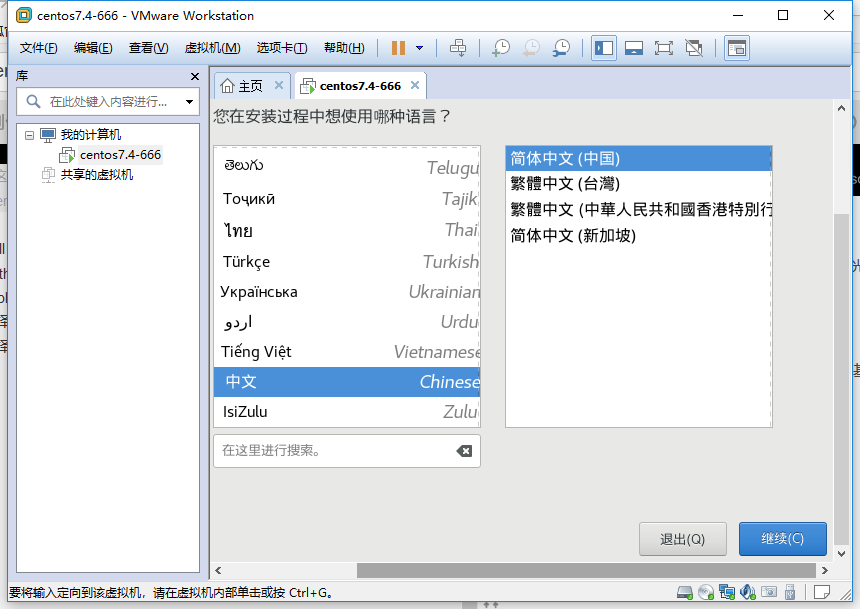Viewport: 860px width, 609px height.
Task: Select Urdu in the language list
Action: [x=347, y=322]
